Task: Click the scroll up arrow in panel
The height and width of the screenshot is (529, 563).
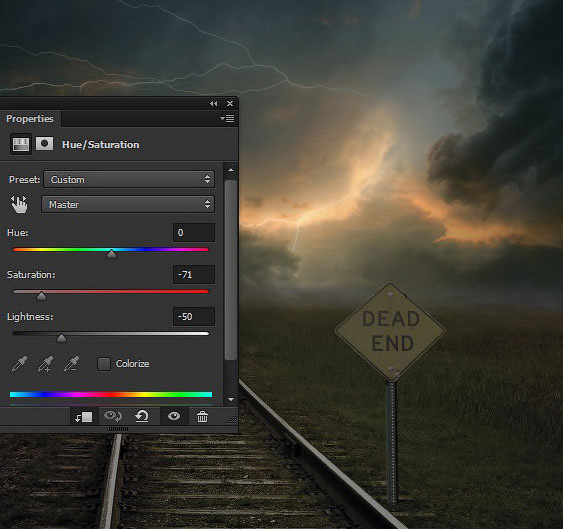Action: [231, 170]
